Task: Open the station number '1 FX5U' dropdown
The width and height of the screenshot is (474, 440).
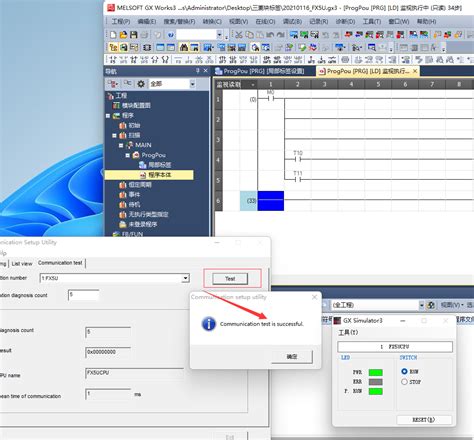Action: tap(185, 278)
